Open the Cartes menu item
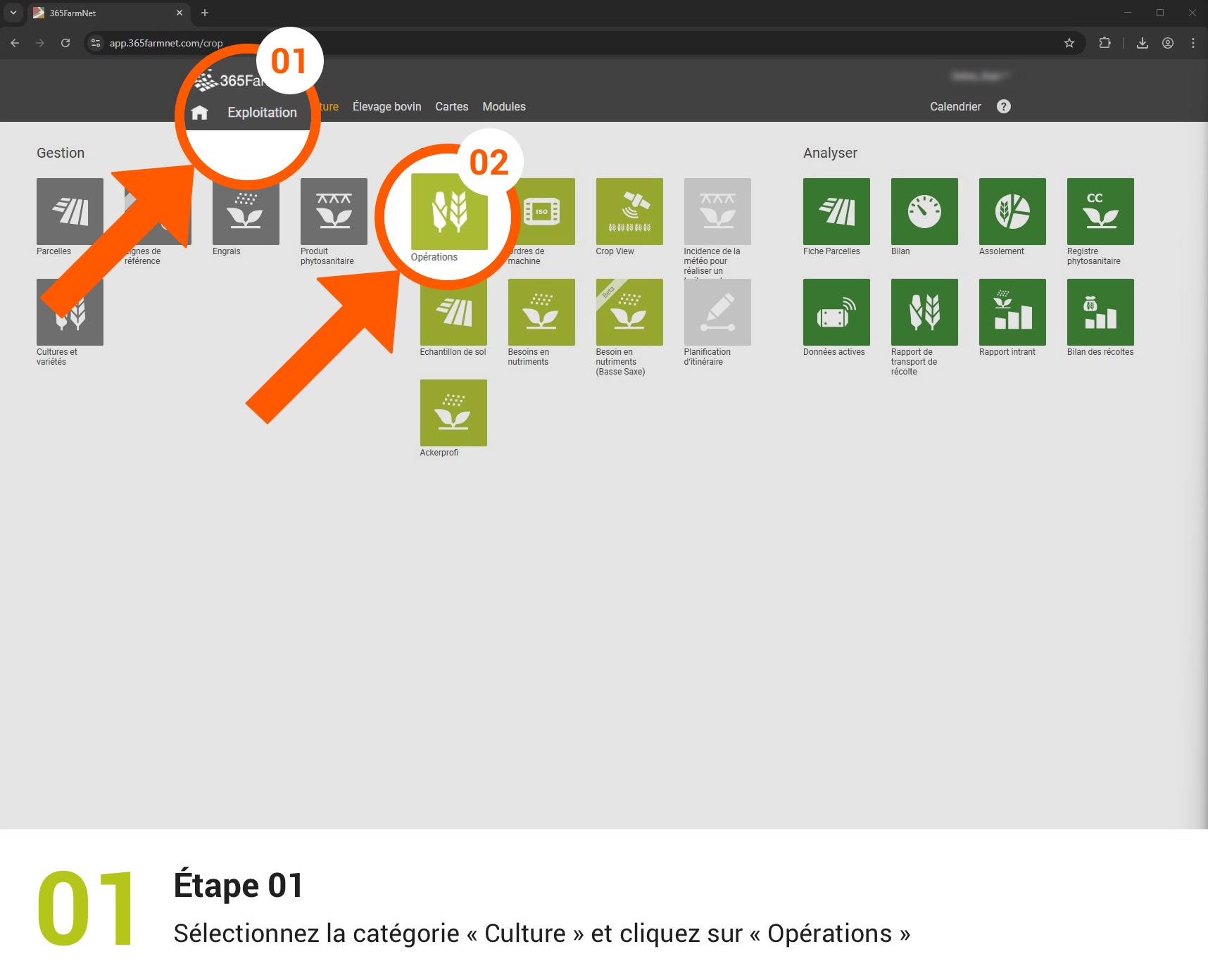This screenshot has width=1208, height=980. click(451, 106)
